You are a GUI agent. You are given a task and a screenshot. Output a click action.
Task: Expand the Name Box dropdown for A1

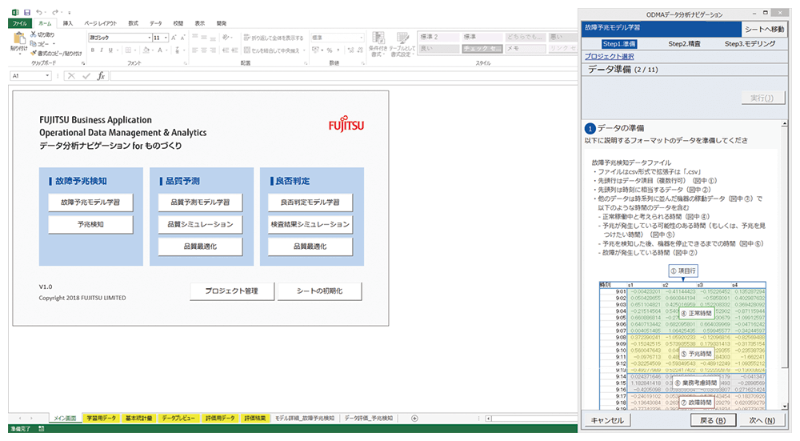click(x=47, y=76)
